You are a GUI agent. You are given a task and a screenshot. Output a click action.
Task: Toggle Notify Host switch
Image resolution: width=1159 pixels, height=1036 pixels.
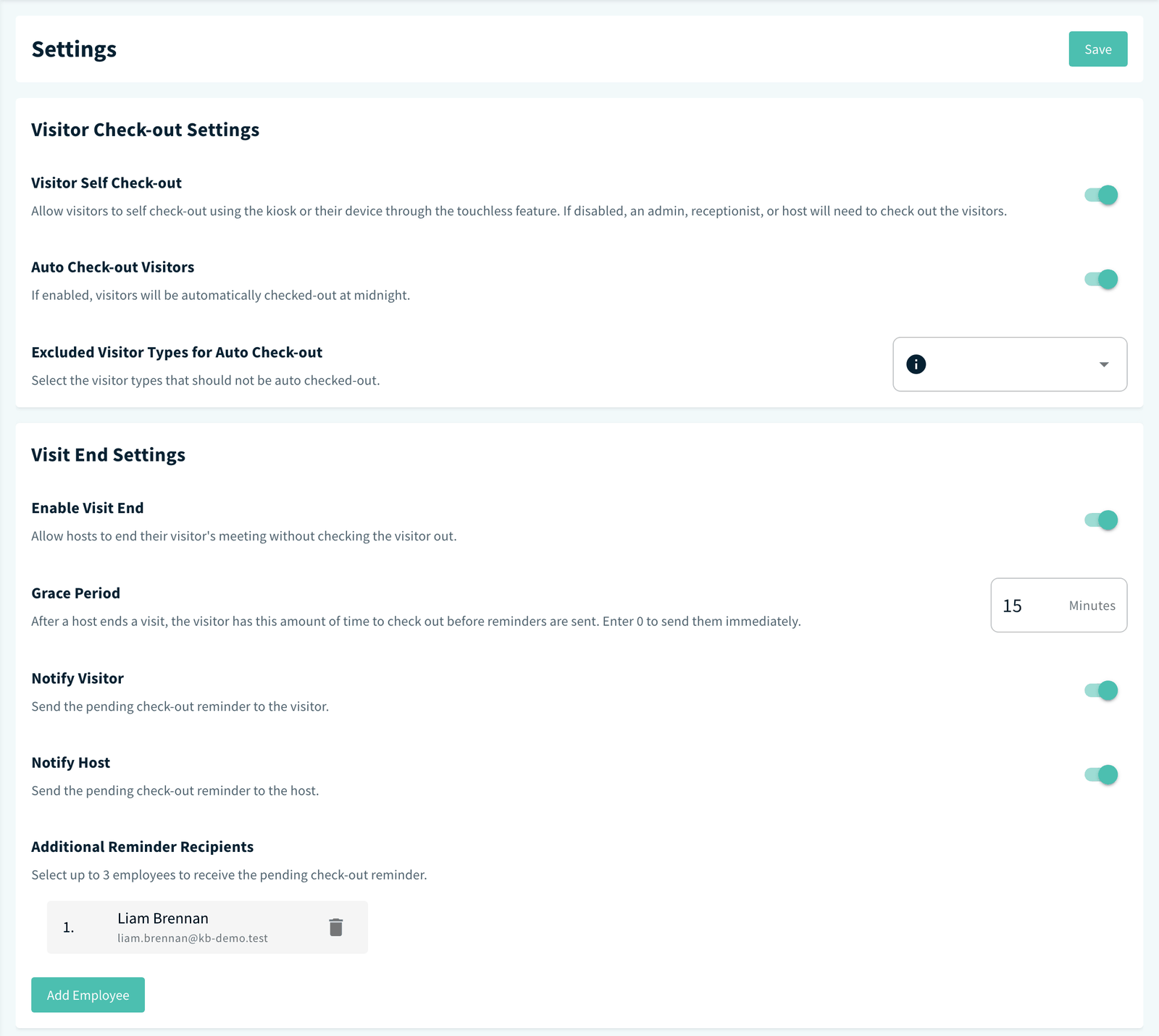[1101, 774]
